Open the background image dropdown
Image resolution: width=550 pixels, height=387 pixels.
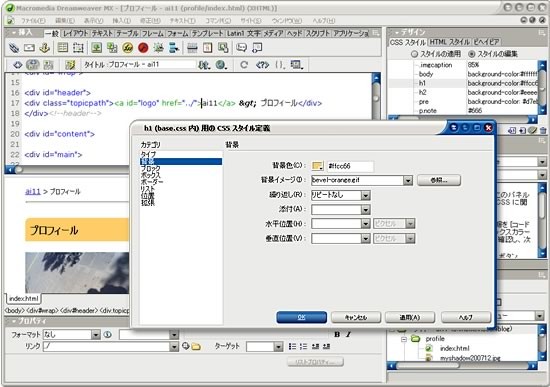click(x=408, y=180)
